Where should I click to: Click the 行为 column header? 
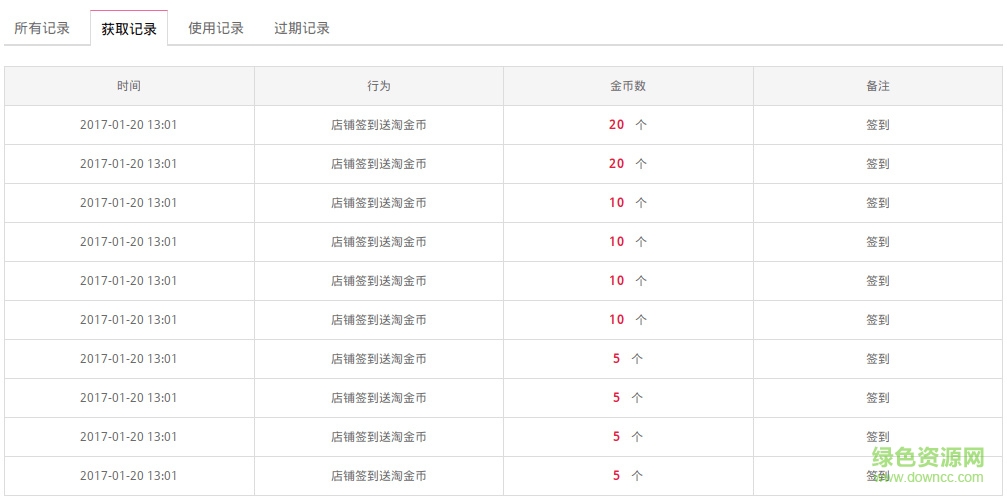(x=379, y=86)
